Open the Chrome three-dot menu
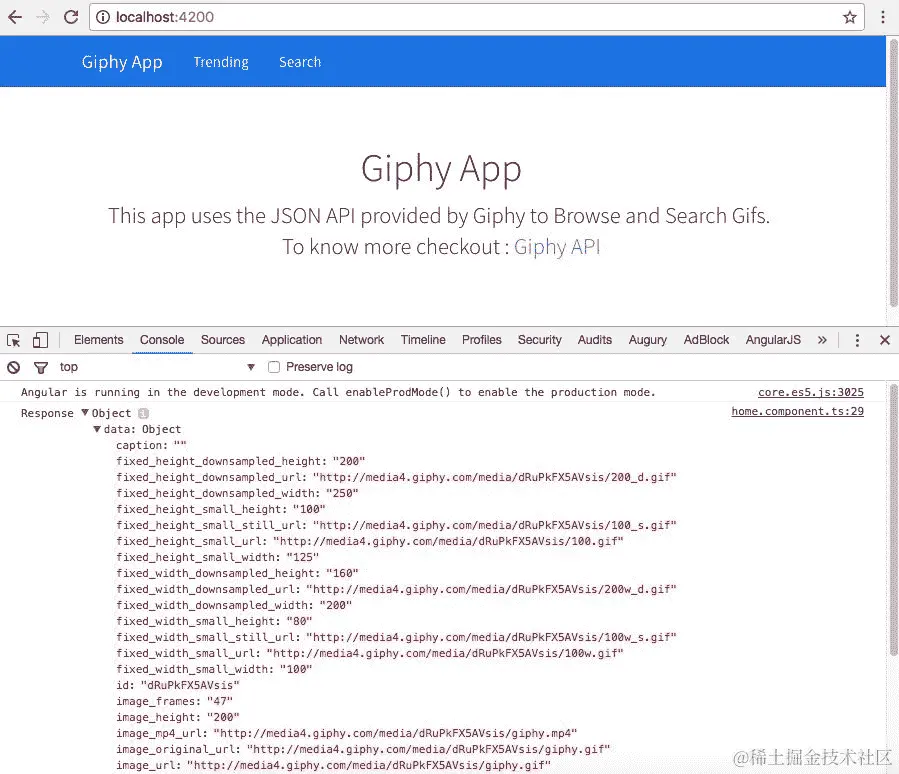899x774 pixels. (x=883, y=17)
